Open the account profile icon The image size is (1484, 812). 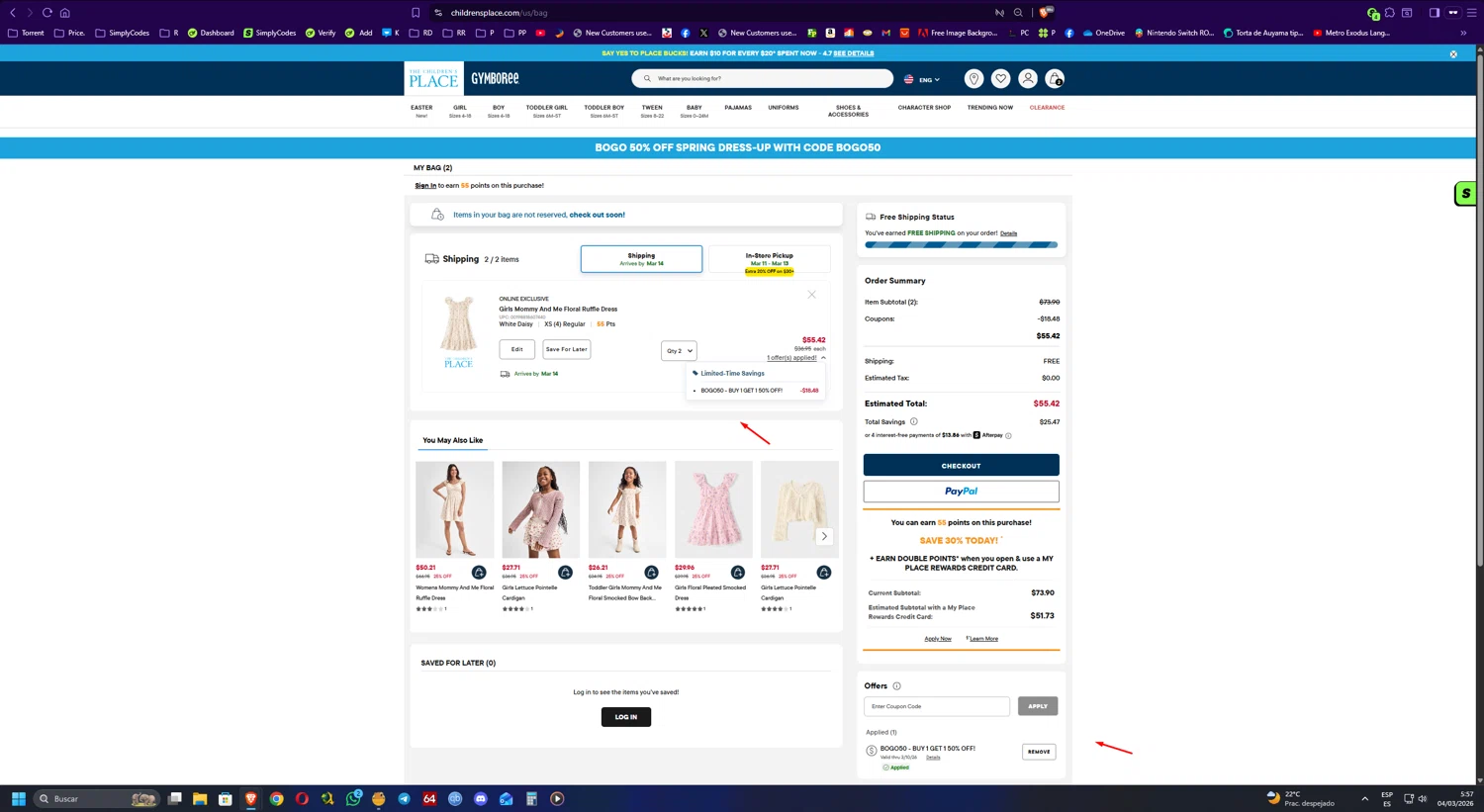click(1028, 79)
